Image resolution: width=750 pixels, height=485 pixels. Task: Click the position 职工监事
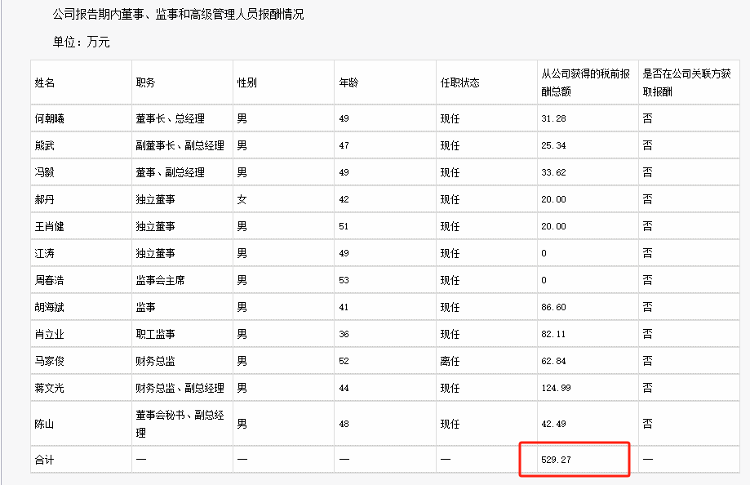click(155, 334)
